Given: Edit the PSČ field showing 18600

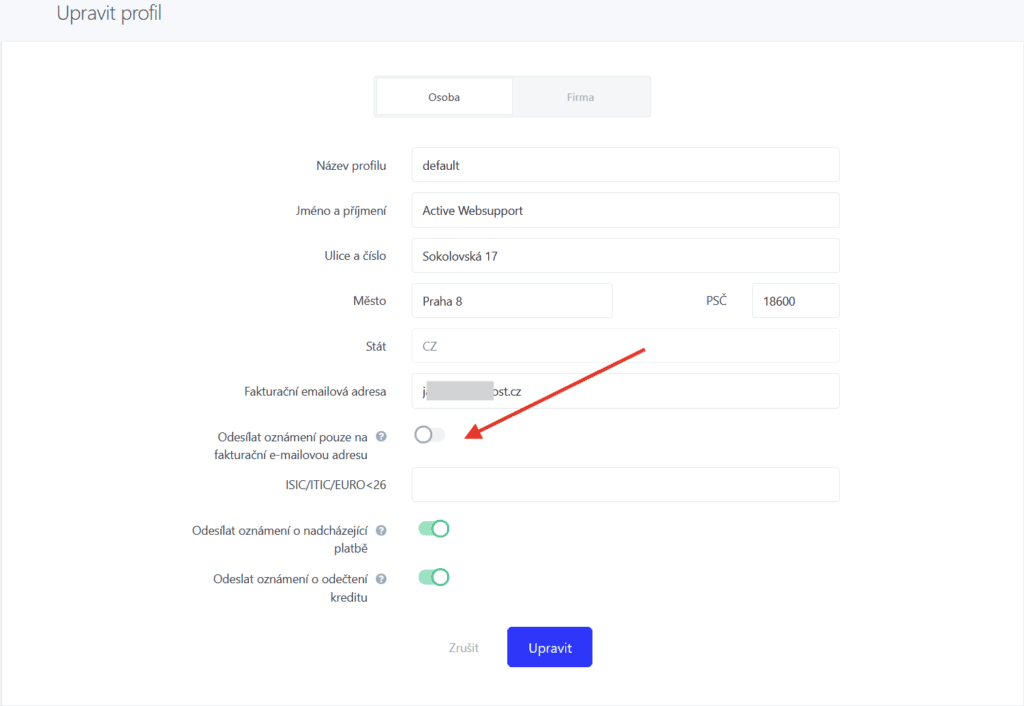Looking at the screenshot, I should 795,301.
